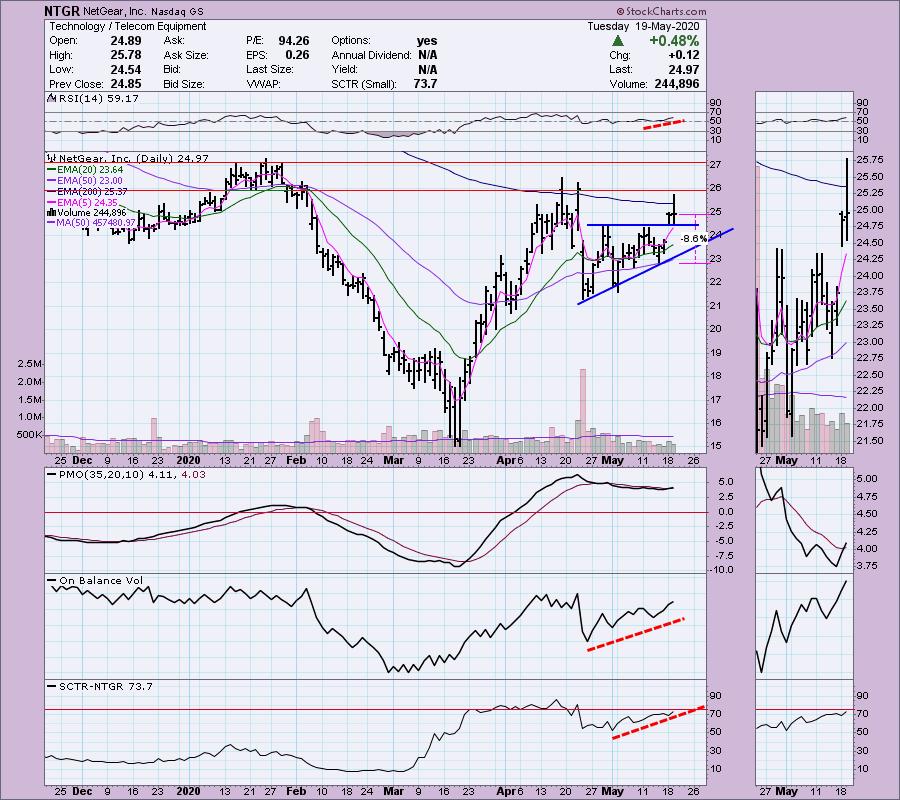Viewport: 900px width, 800px height.
Task: Click the Low price 24.54
Action: click(126, 69)
